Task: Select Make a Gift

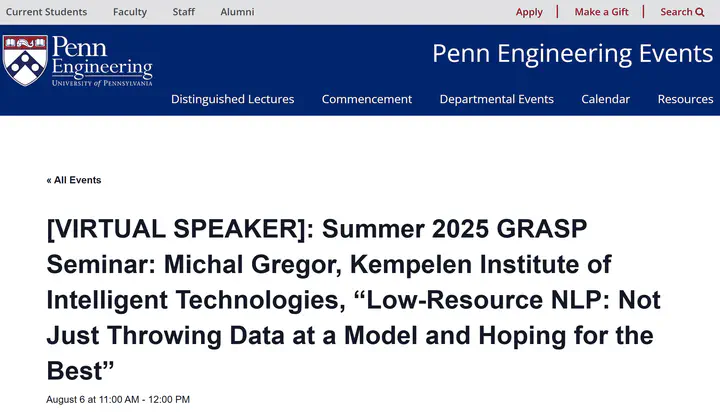Action: (601, 12)
